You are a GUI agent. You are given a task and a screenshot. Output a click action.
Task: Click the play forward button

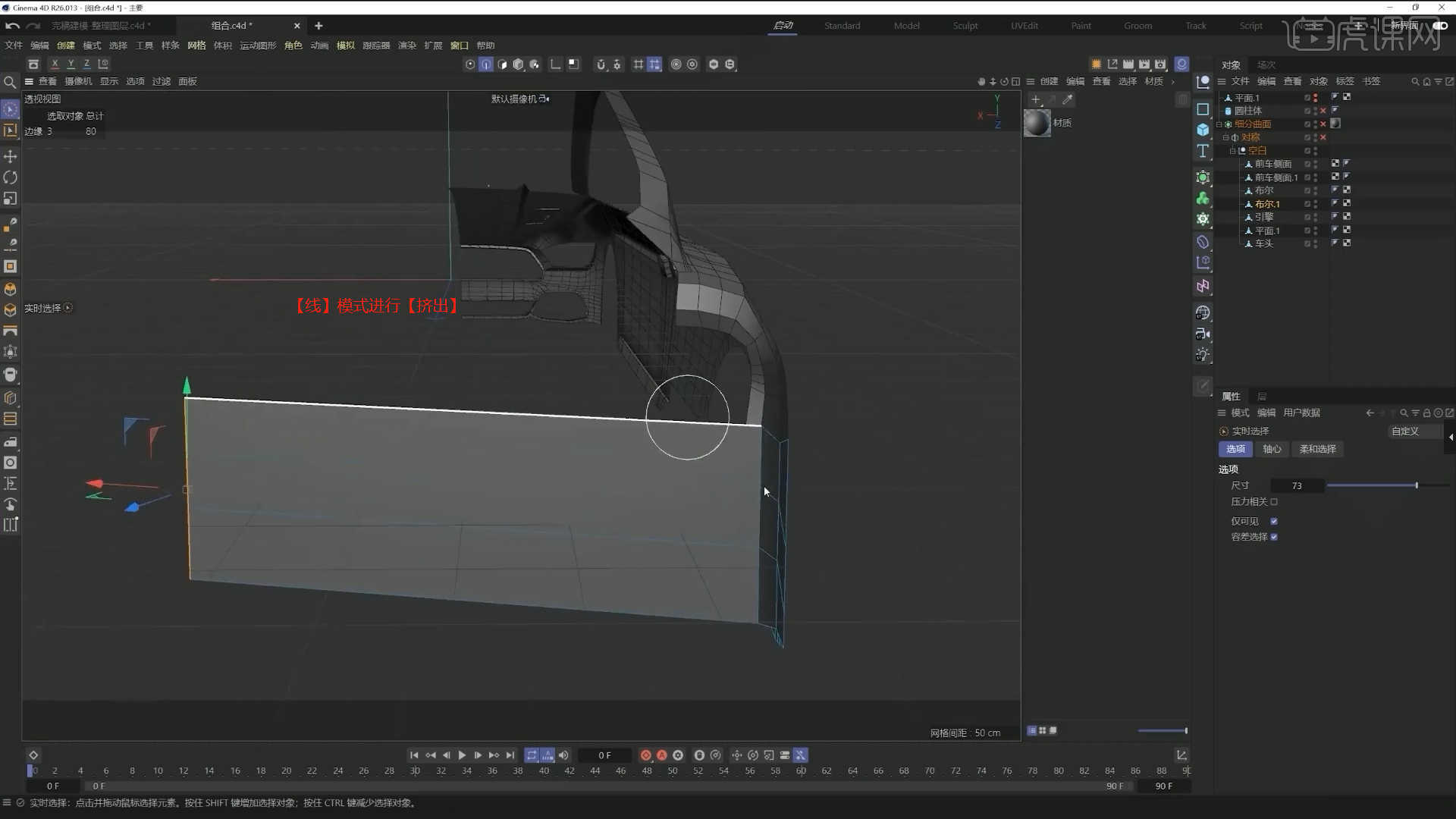click(462, 755)
